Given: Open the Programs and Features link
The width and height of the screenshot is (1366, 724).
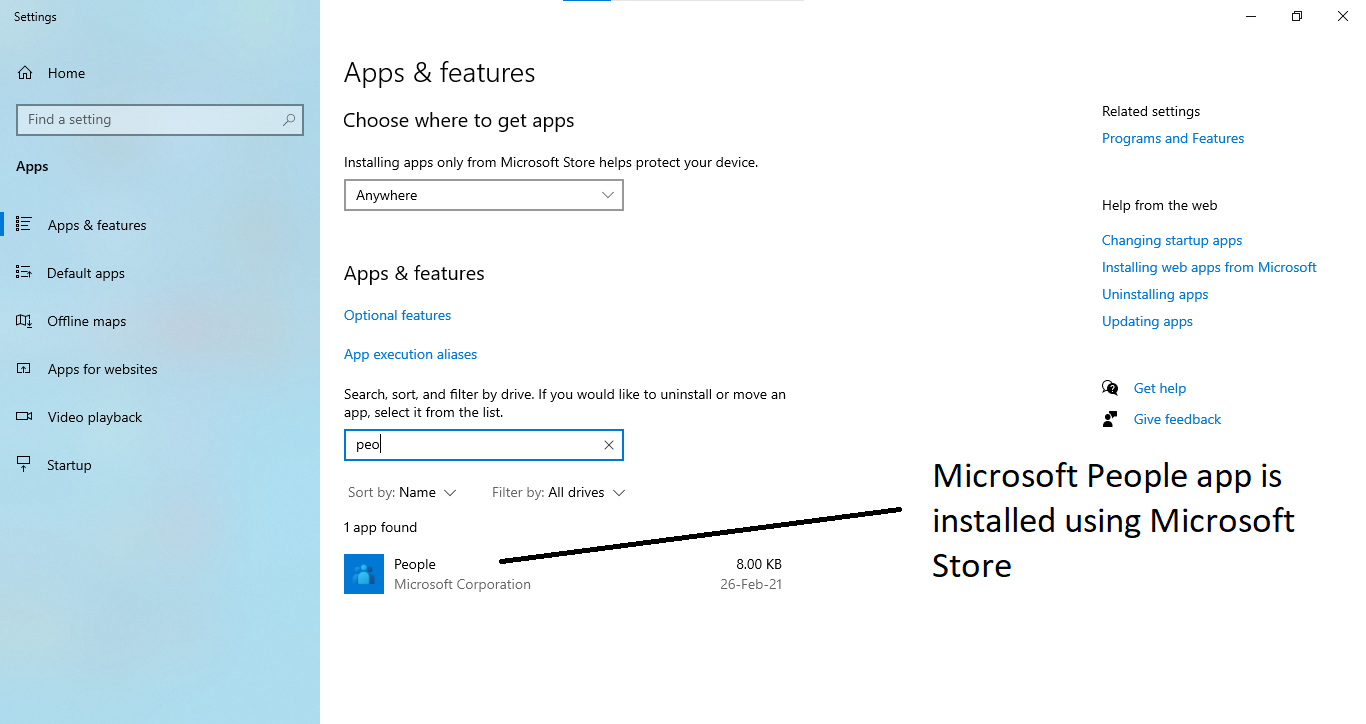Looking at the screenshot, I should [x=1173, y=138].
